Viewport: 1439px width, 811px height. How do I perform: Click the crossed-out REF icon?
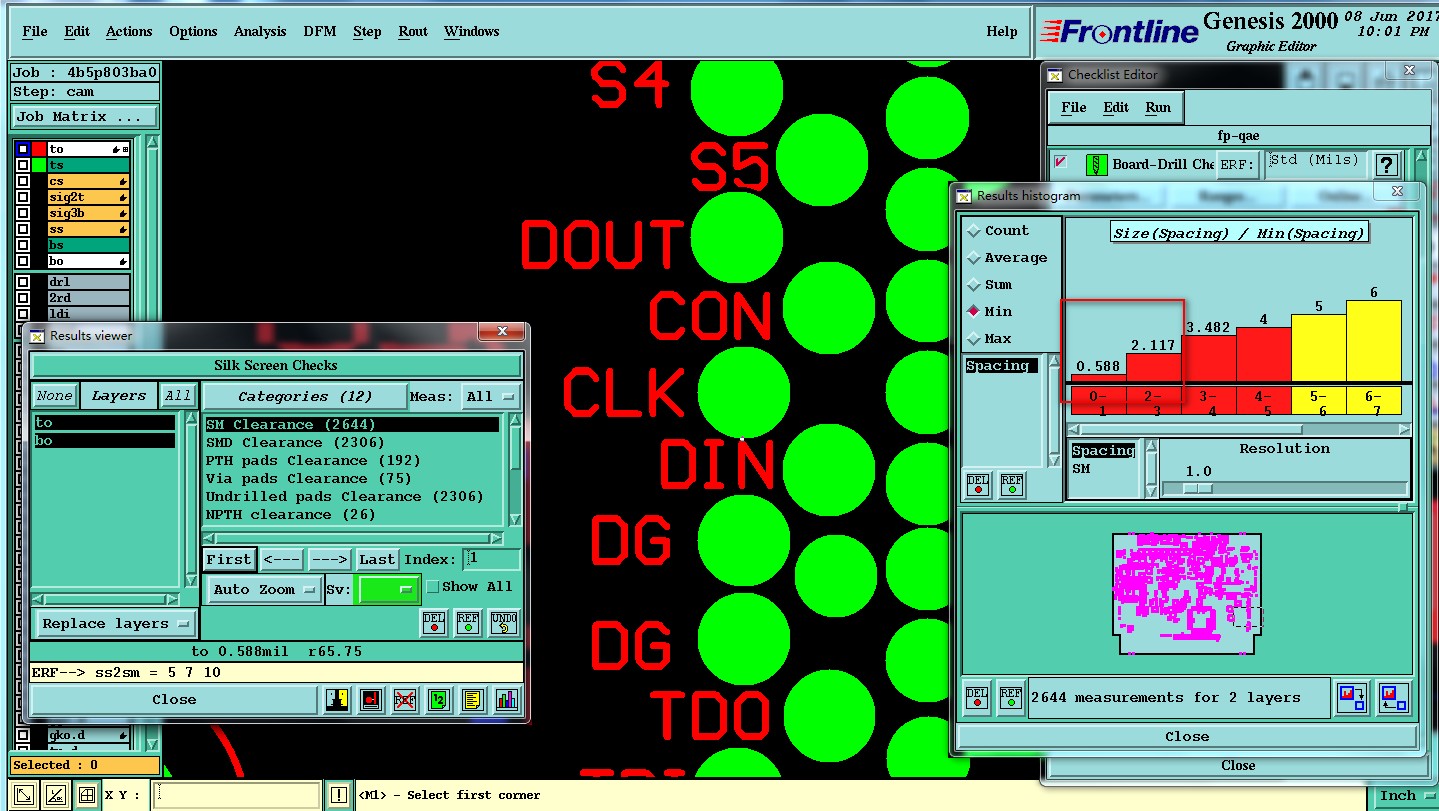(x=404, y=700)
